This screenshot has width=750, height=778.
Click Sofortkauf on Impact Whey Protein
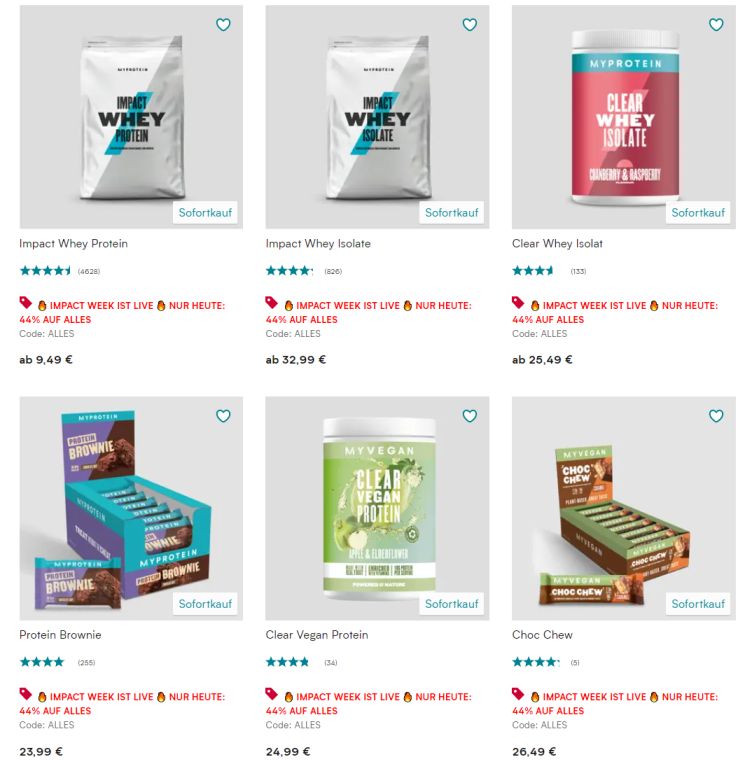coord(205,213)
